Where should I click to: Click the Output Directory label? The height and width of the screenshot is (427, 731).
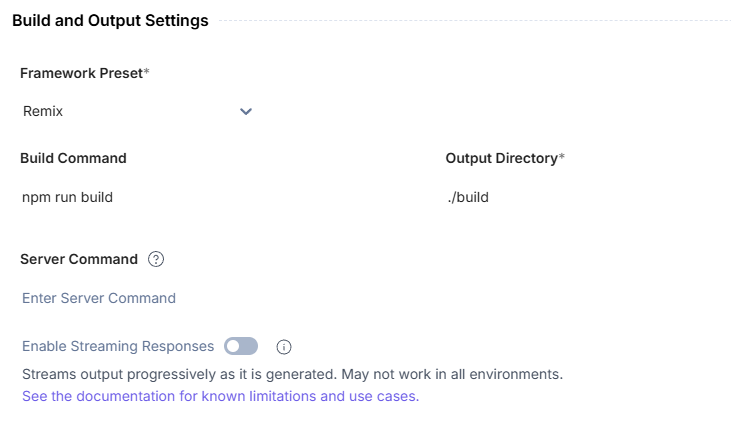point(502,158)
